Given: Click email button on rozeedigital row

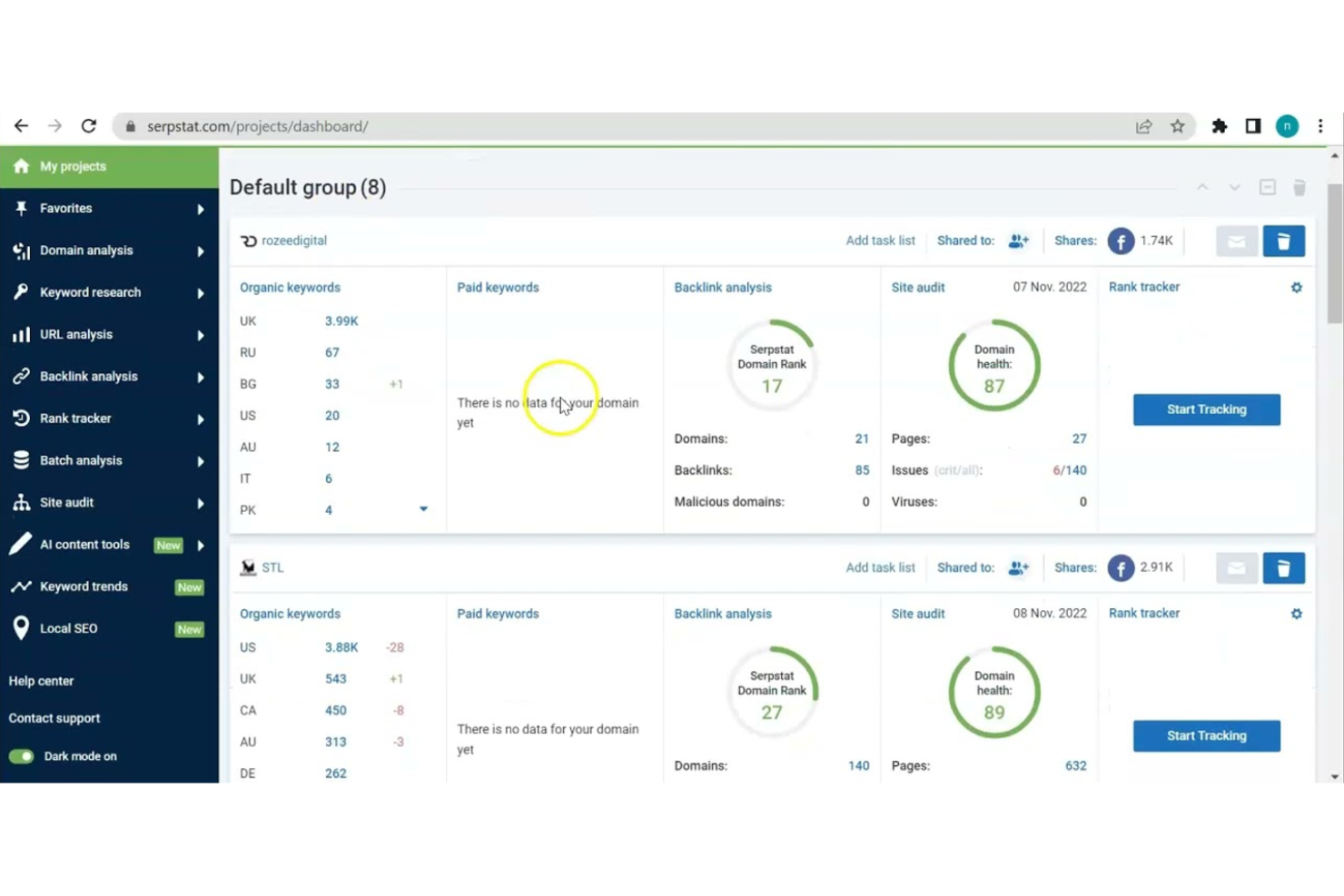Looking at the screenshot, I should coord(1237,241).
